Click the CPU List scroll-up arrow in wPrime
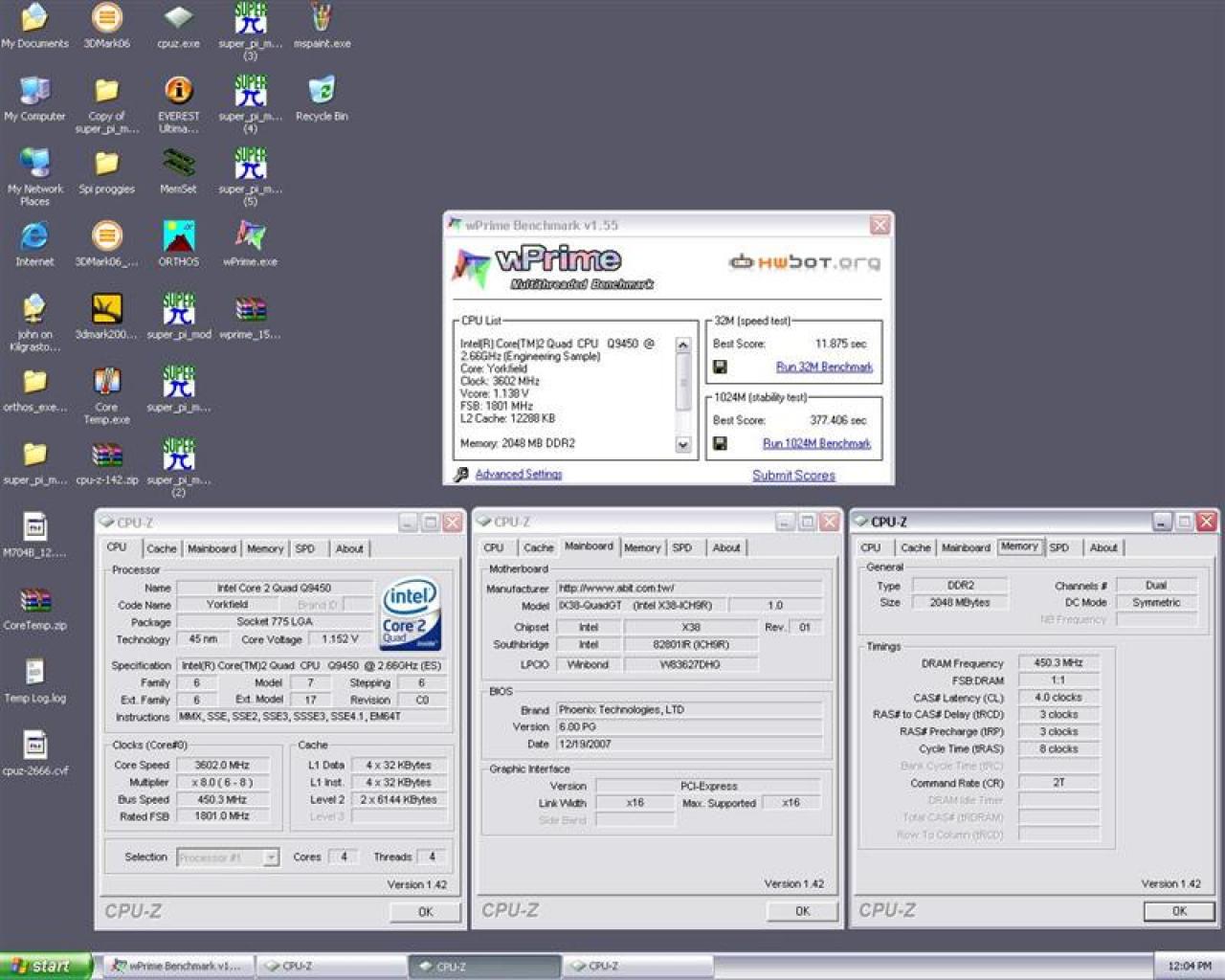This screenshot has height=980, width=1225. pos(683,345)
